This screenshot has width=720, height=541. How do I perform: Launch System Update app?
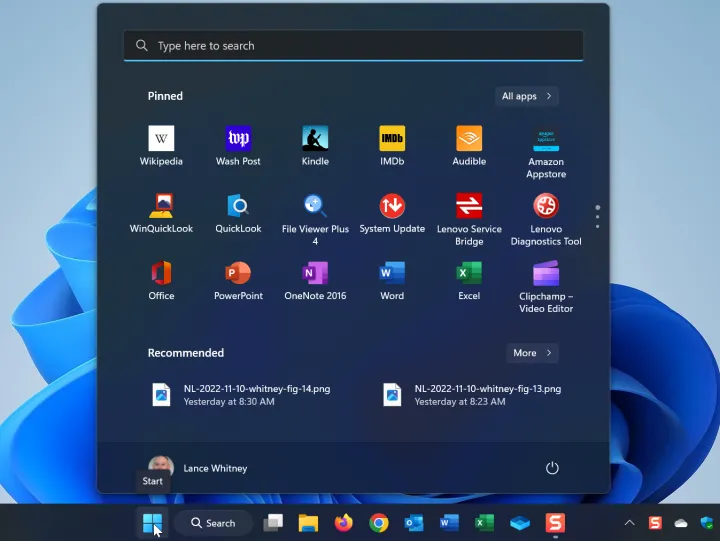tap(392, 207)
